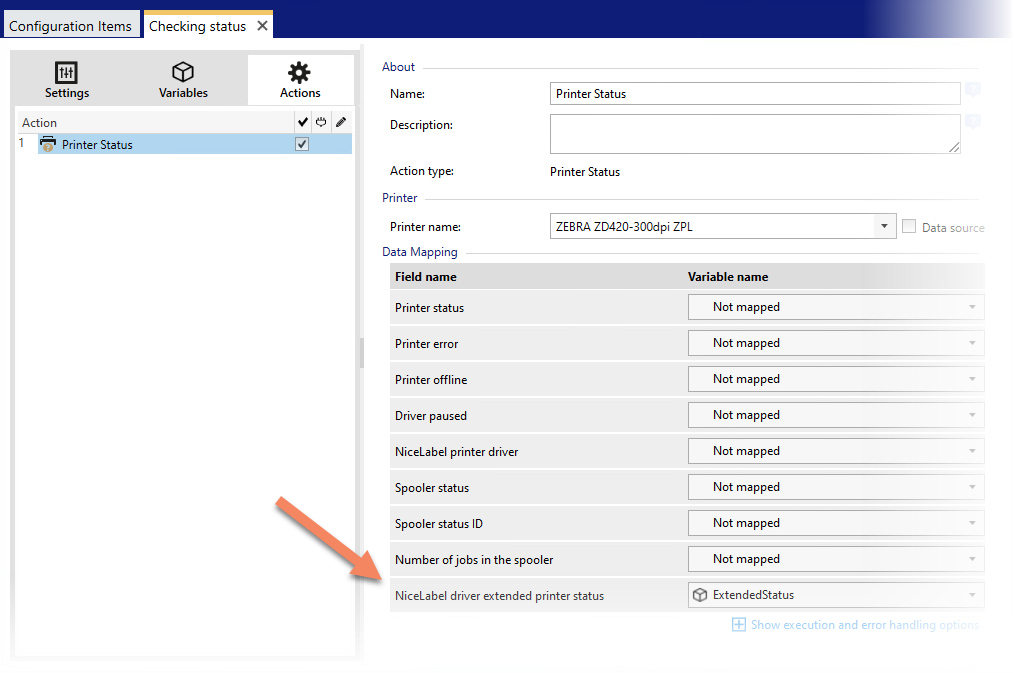1014x673 pixels.
Task: Click the pencil edit icon above the action list
Action: [341, 122]
